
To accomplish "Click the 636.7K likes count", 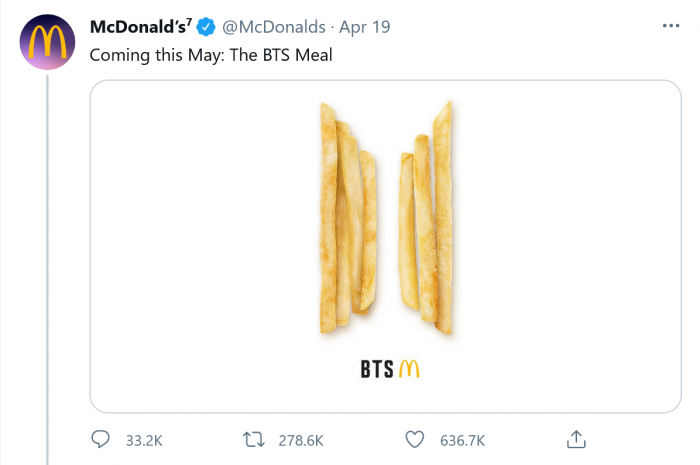I will [x=462, y=440].
